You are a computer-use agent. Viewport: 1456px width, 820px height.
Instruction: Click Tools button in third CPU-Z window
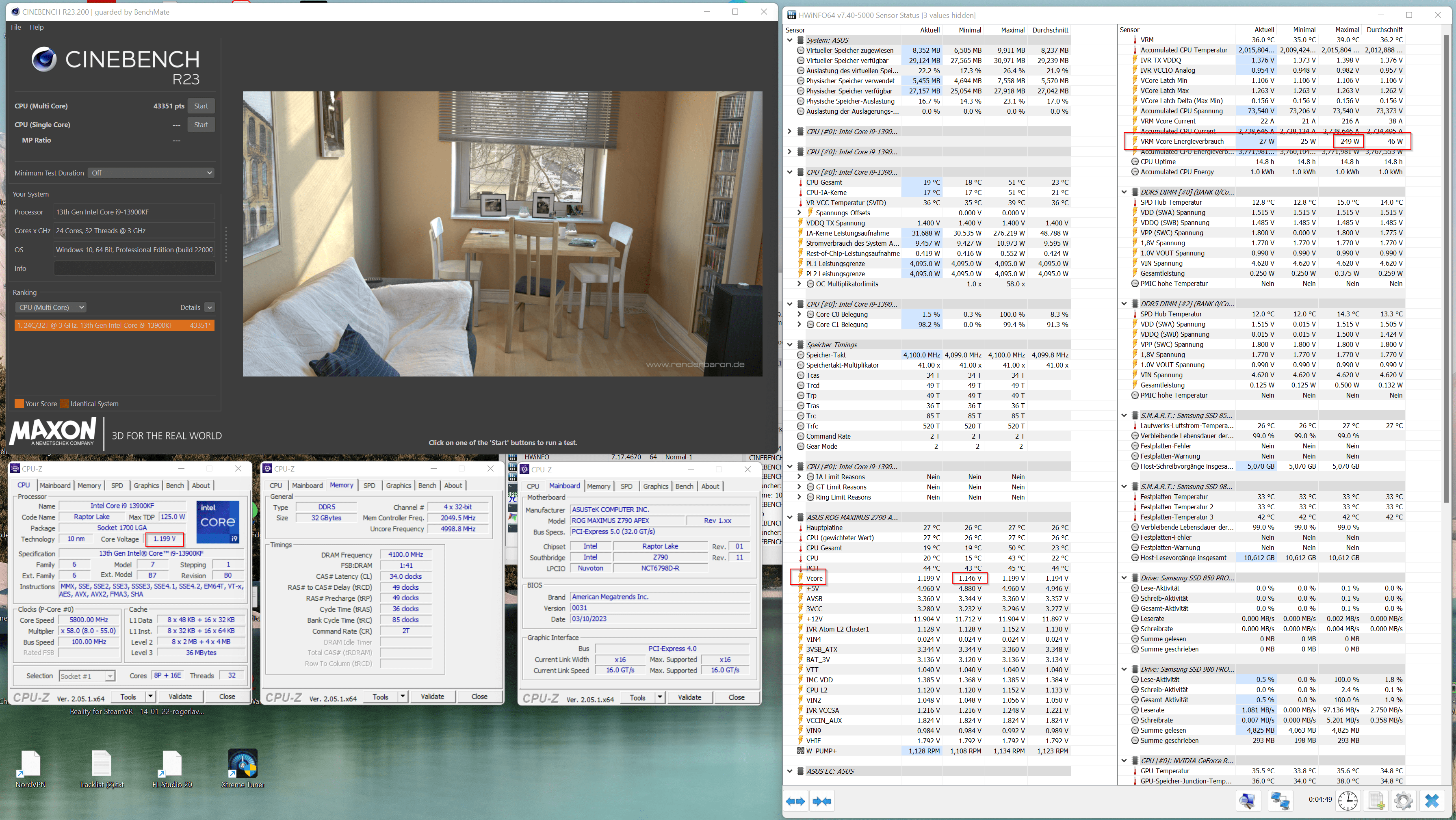click(x=637, y=698)
